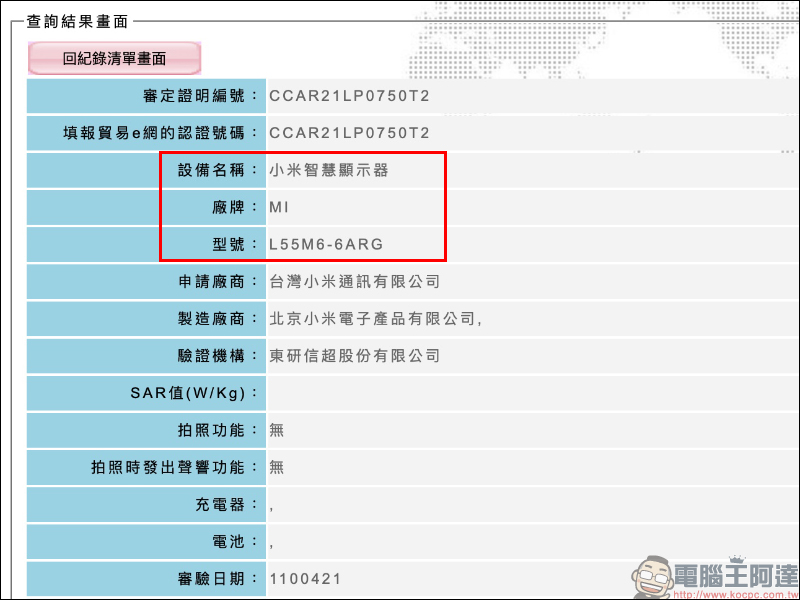Click the 回紀錄清單畫面 button
The image size is (800, 600).
(x=114, y=58)
